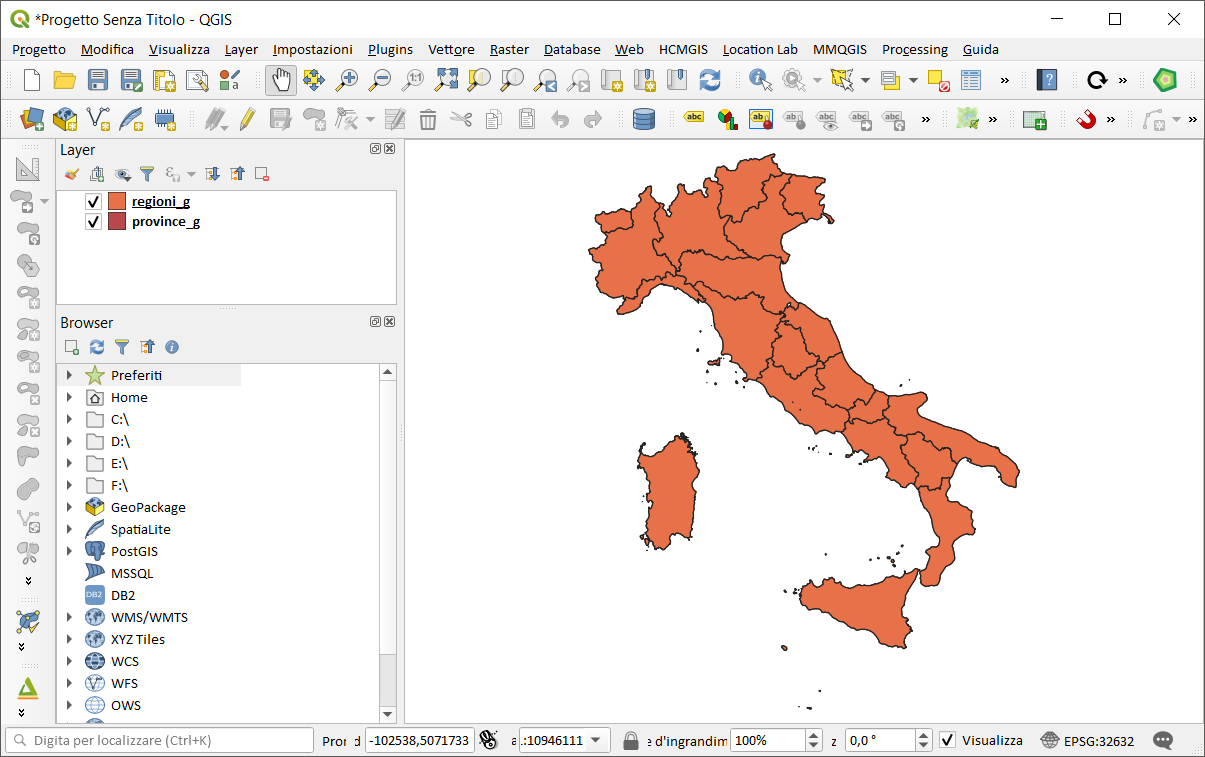The width and height of the screenshot is (1205, 757).
Task: Open the Processing menu
Action: [x=914, y=49]
